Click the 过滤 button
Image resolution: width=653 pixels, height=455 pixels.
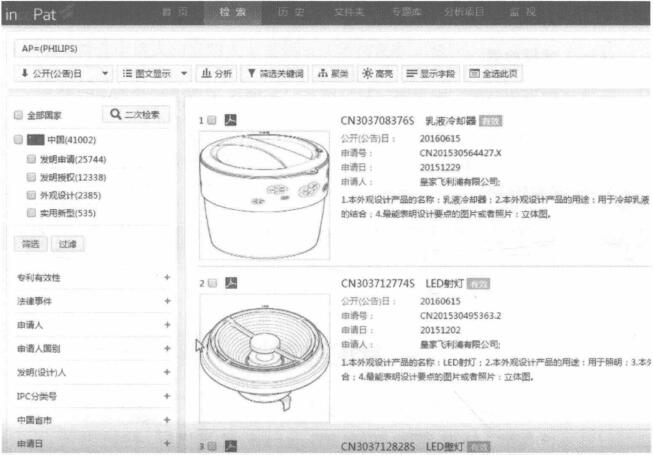(67, 244)
